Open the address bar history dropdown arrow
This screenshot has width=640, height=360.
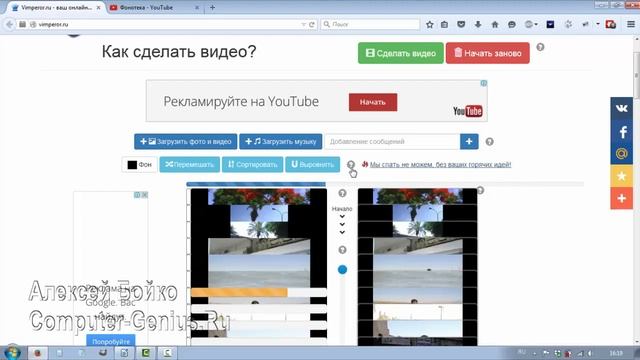pos(303,24)
